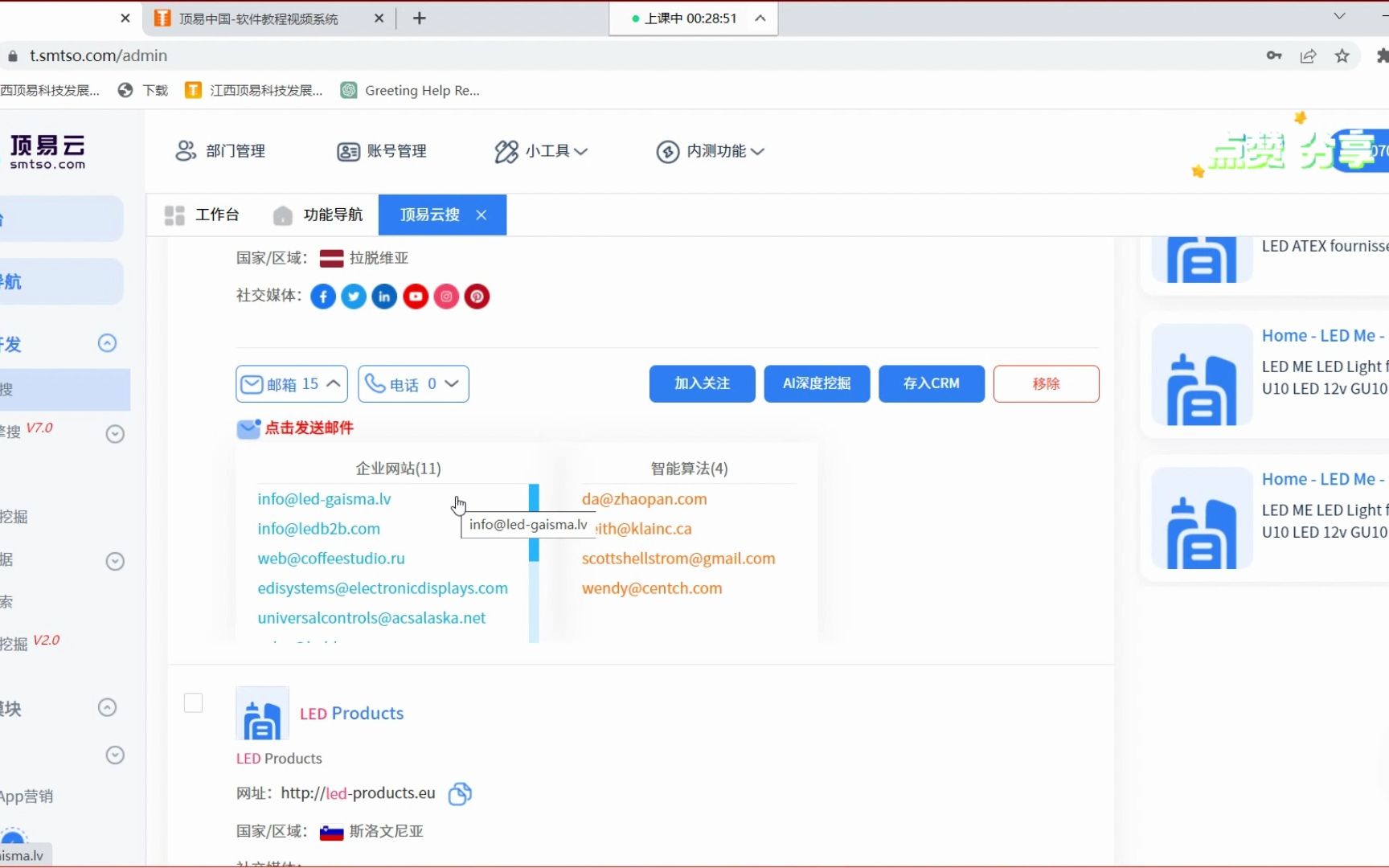Collapse the 邮箱 15 email list
Viewport: 1389px width, 868px height.
pyautogui.click(x=292, y=384)
